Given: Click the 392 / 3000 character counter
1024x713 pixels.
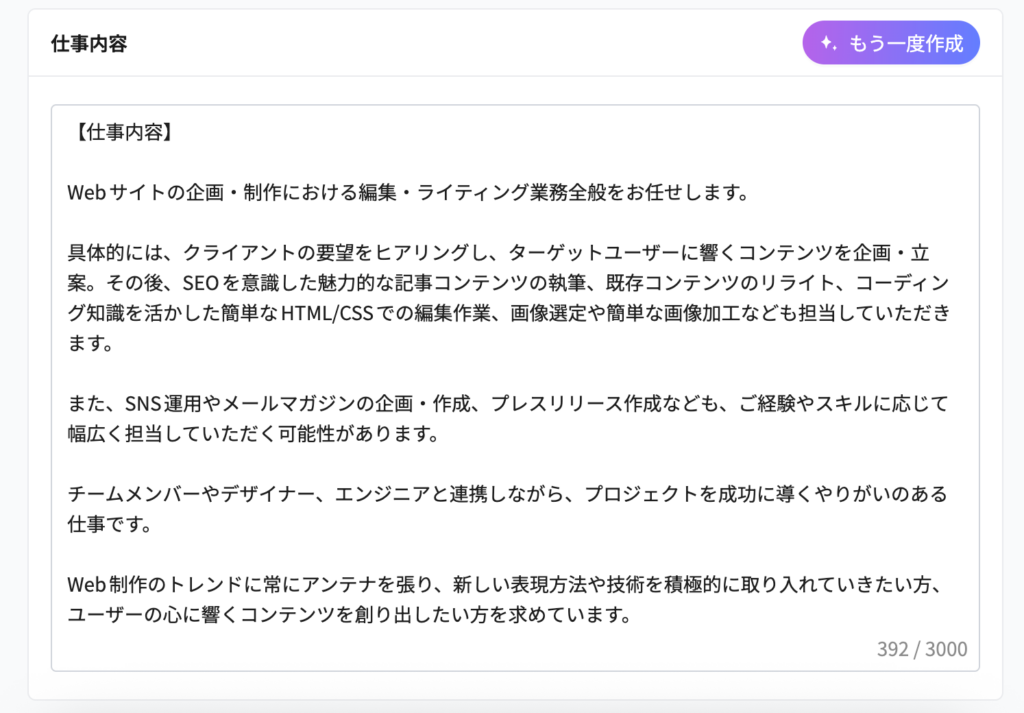Looking at the screenshot, I should click(x=922, y=649).
